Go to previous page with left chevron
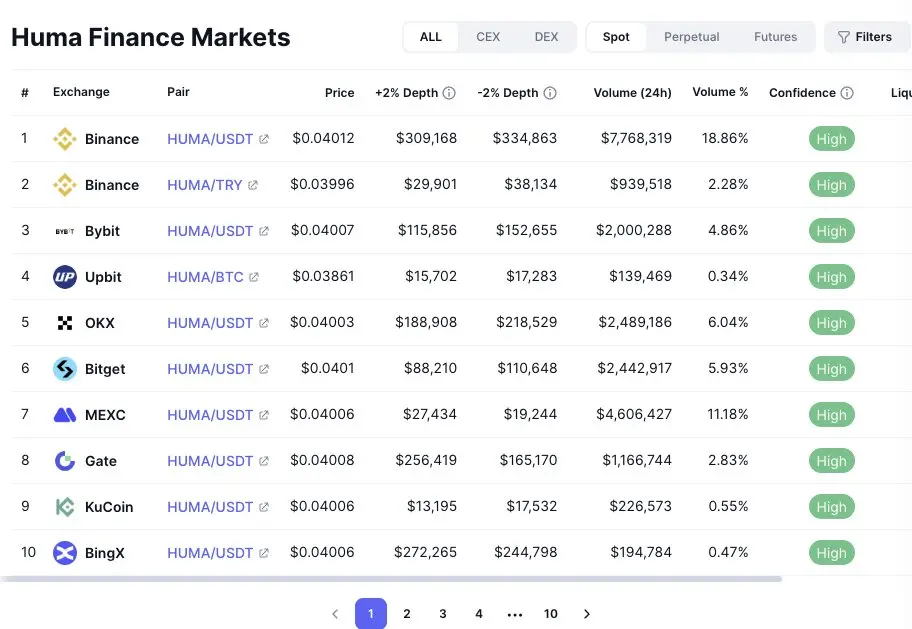Viewport: 912px width, 629px height. tap(335, 614)
